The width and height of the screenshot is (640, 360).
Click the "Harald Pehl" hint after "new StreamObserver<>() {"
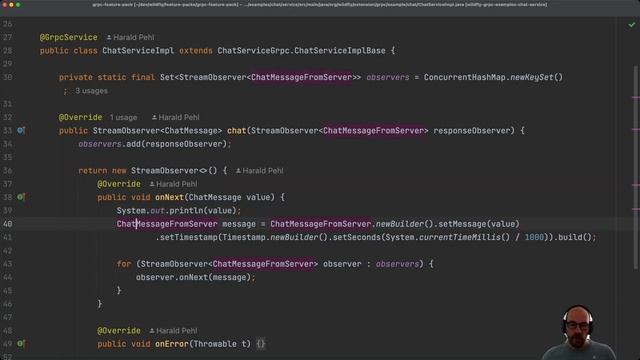coord(262,171)
